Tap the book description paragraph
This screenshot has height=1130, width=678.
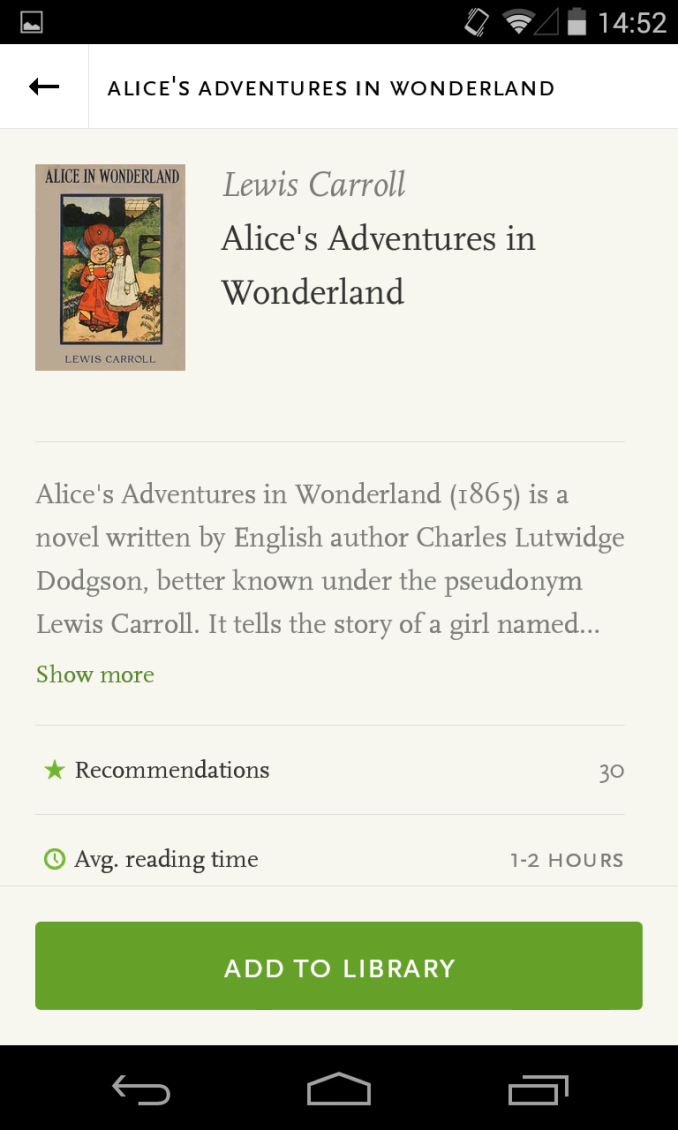tap(330, 559)
